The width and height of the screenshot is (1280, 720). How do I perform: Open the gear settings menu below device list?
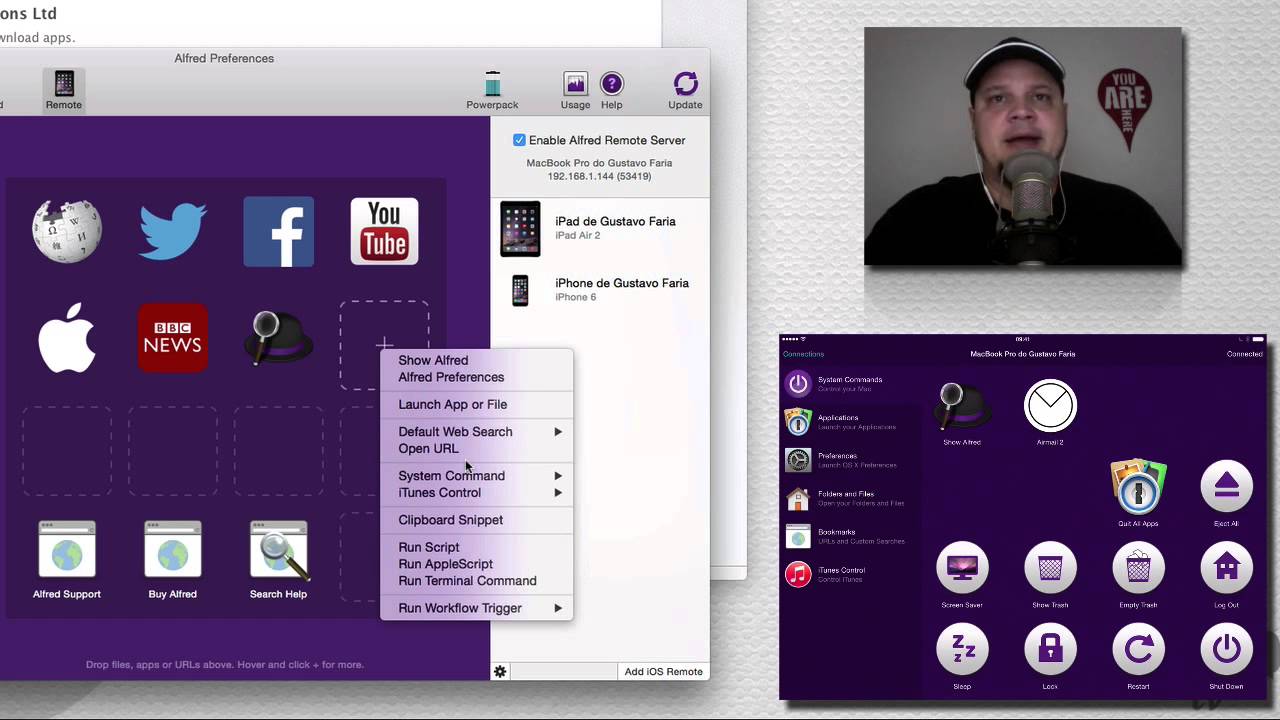500,672
